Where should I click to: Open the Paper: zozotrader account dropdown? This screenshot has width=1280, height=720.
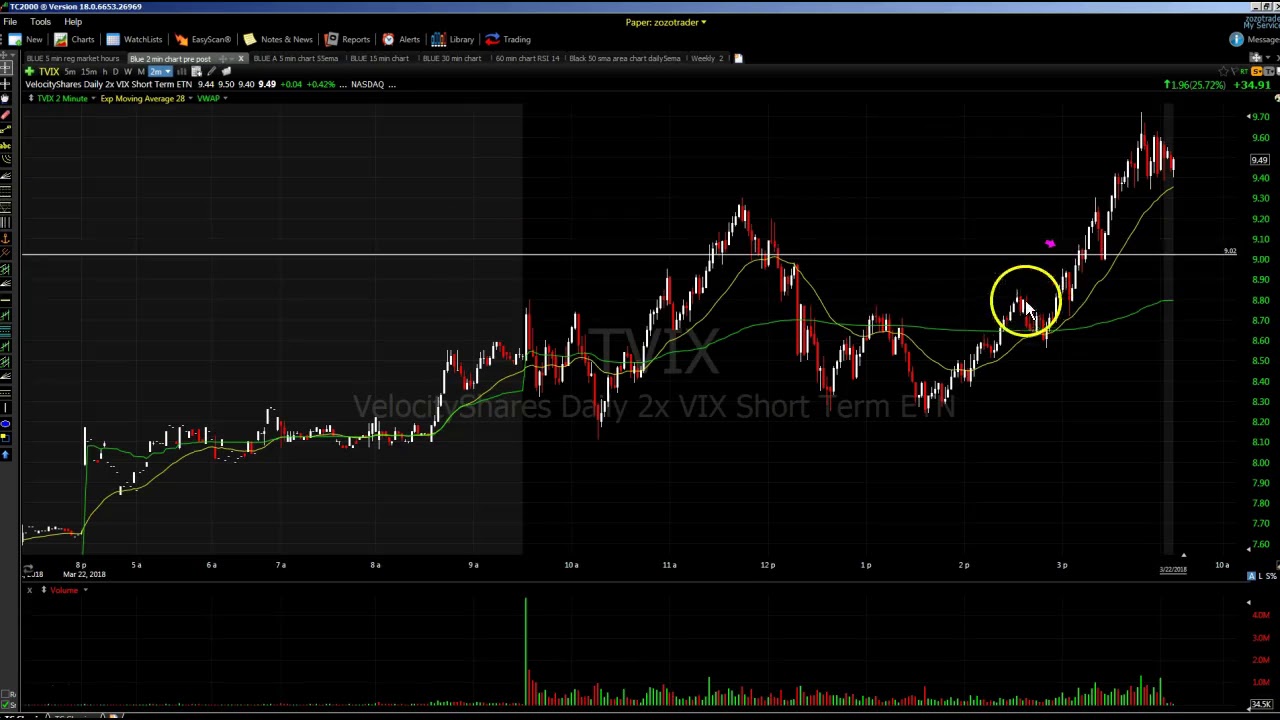(666, 22)
